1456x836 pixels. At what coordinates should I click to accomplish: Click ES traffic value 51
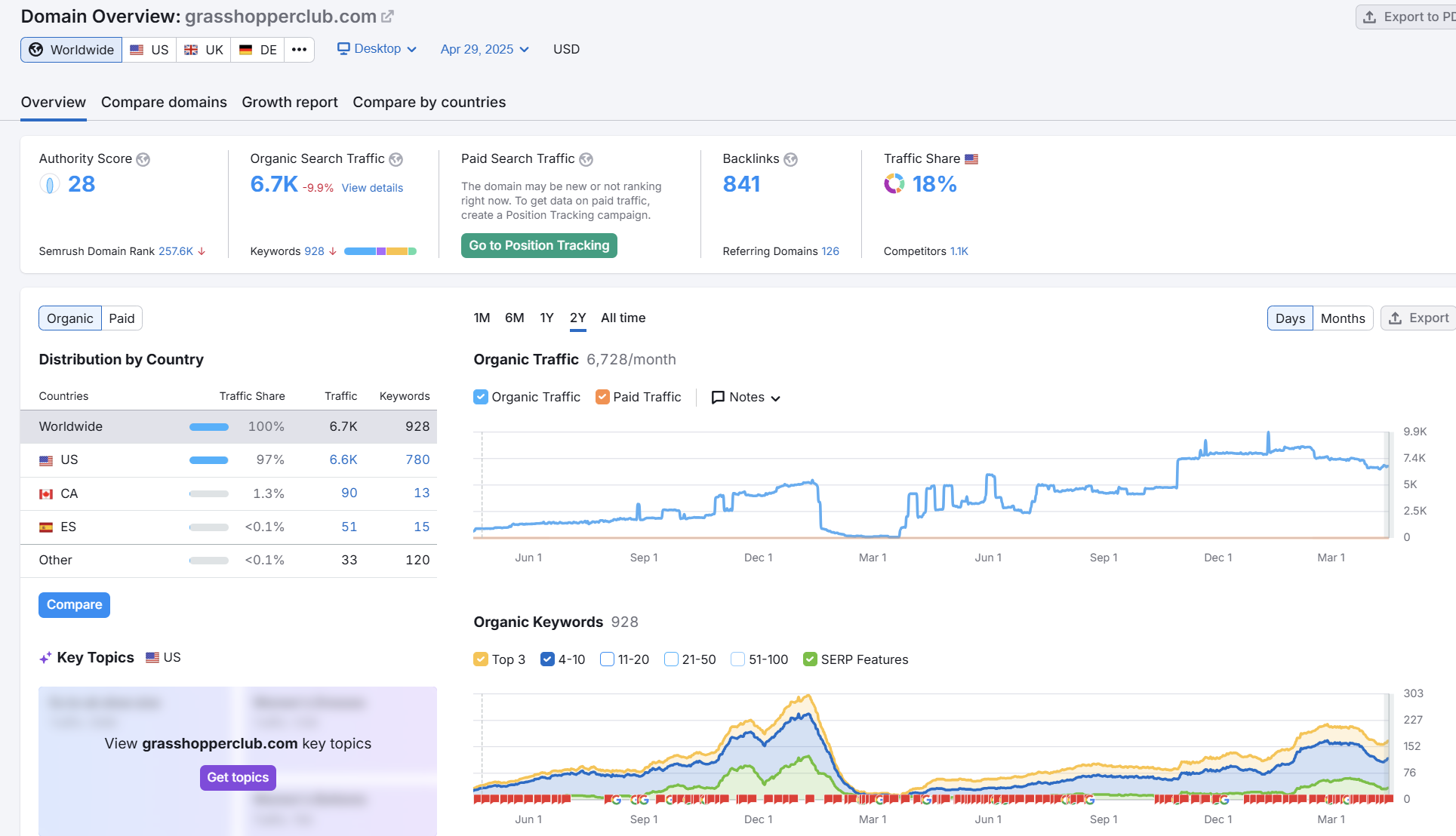(x=349, y=527)
